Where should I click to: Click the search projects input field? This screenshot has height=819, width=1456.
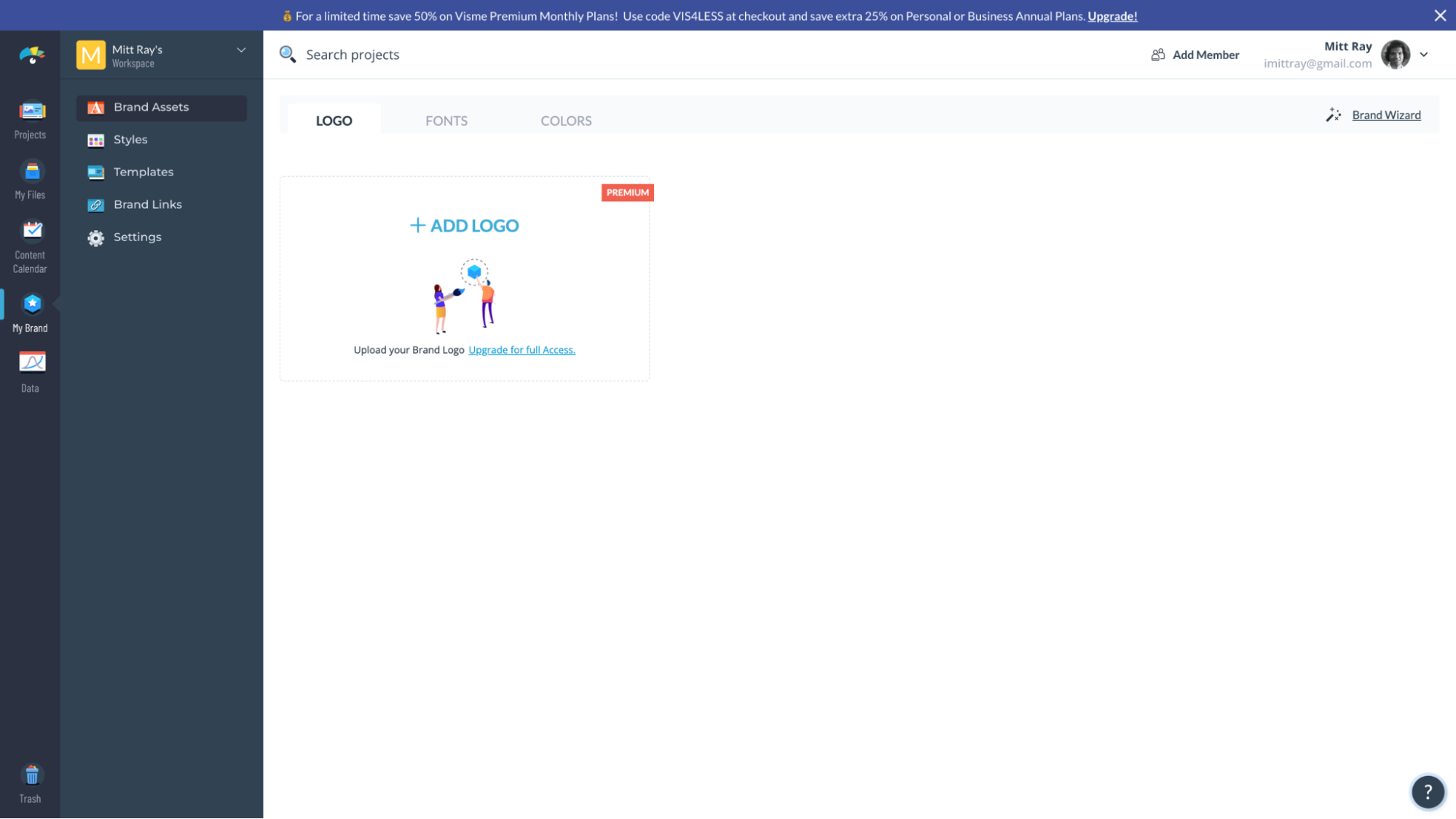tap(352, 54)
